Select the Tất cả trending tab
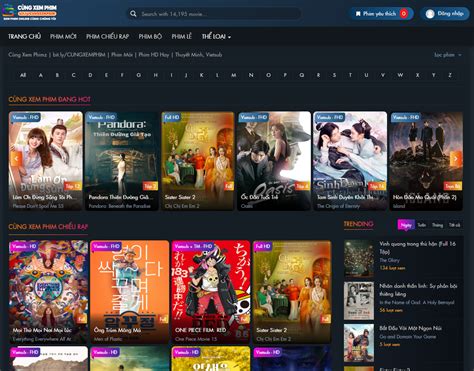Image resolution: width=474 pixels, height=371 pixels. tap(454, 225)
